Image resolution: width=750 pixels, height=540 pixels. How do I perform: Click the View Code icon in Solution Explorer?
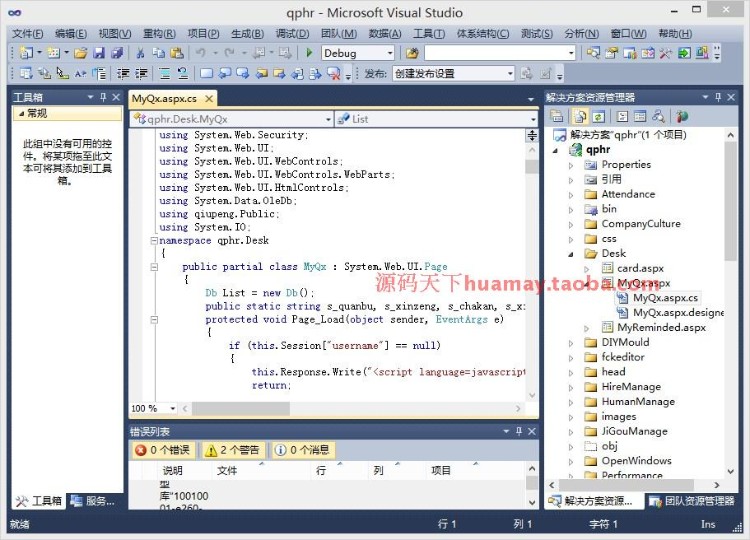(622, 116)
